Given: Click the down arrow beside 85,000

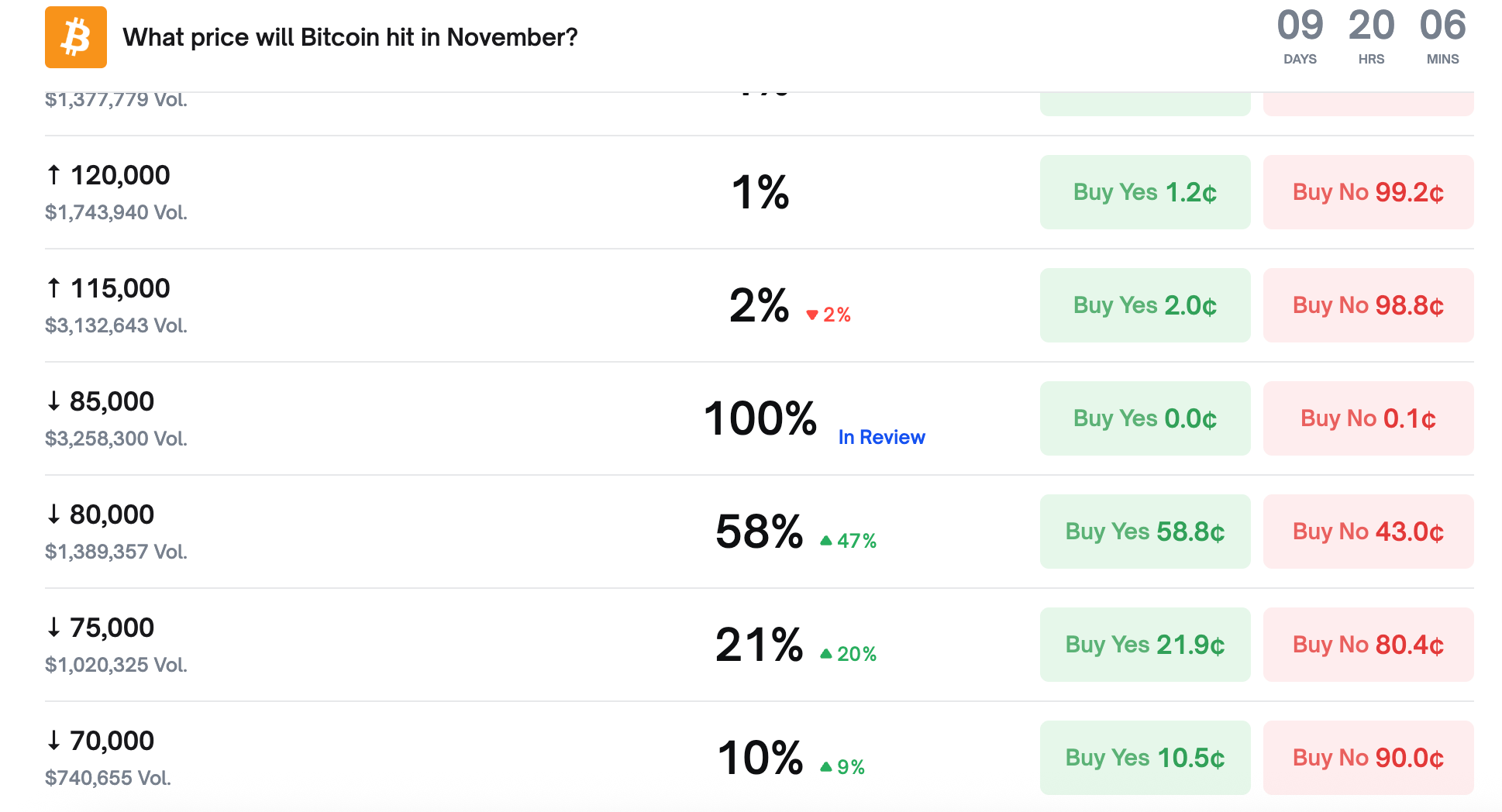Looking at the screenshot, I should (53, 401).
